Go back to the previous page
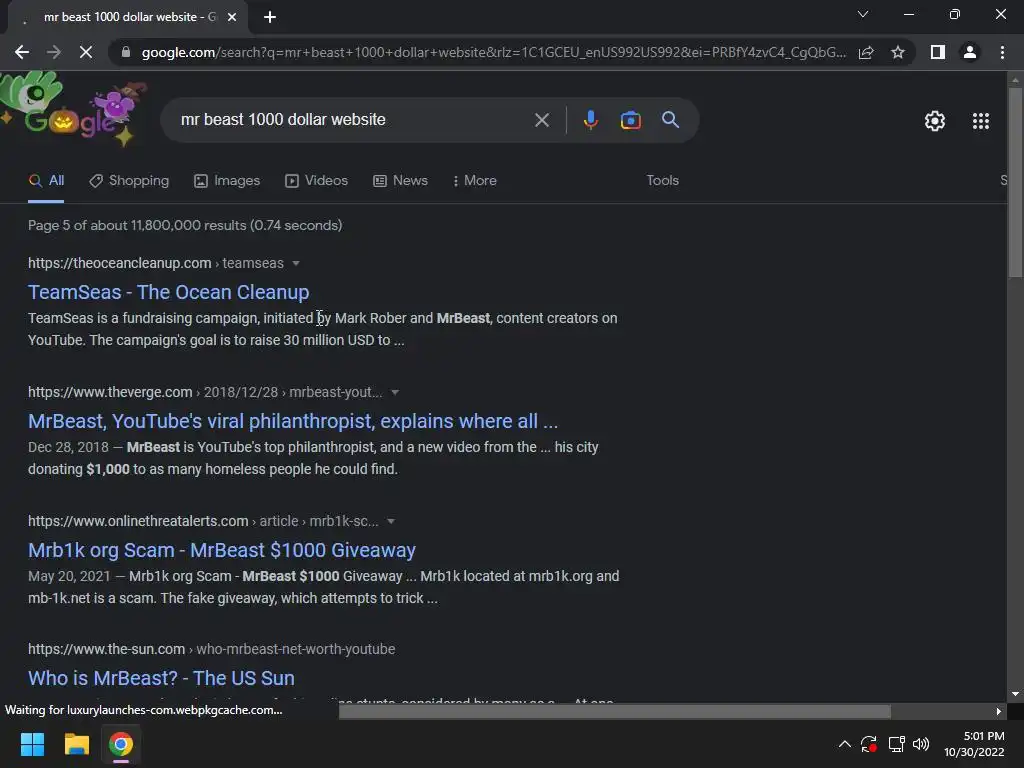 point(22,52)
